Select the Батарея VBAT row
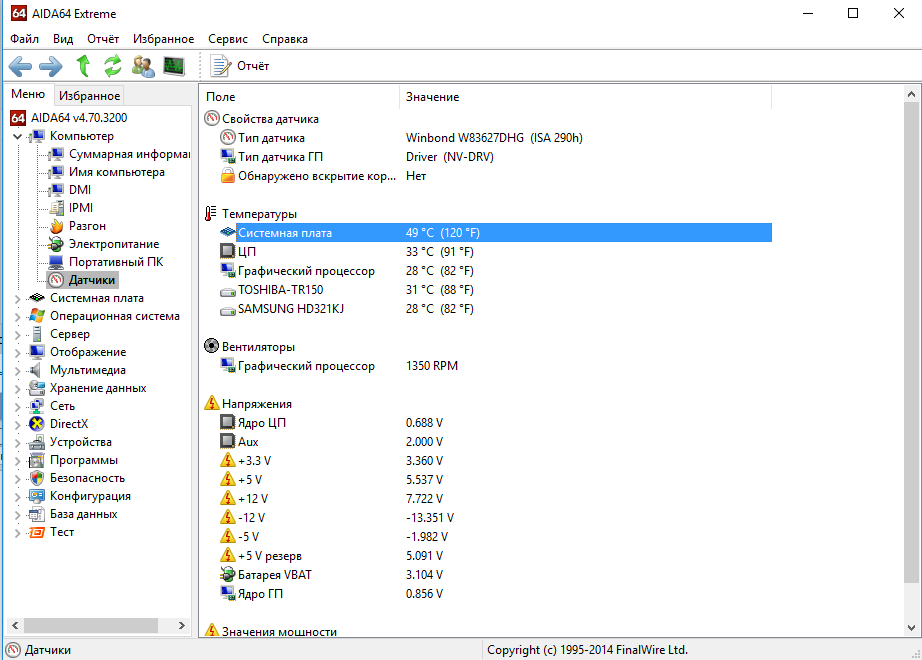Viewport: 922px width, 660px height. coord(495,575)
